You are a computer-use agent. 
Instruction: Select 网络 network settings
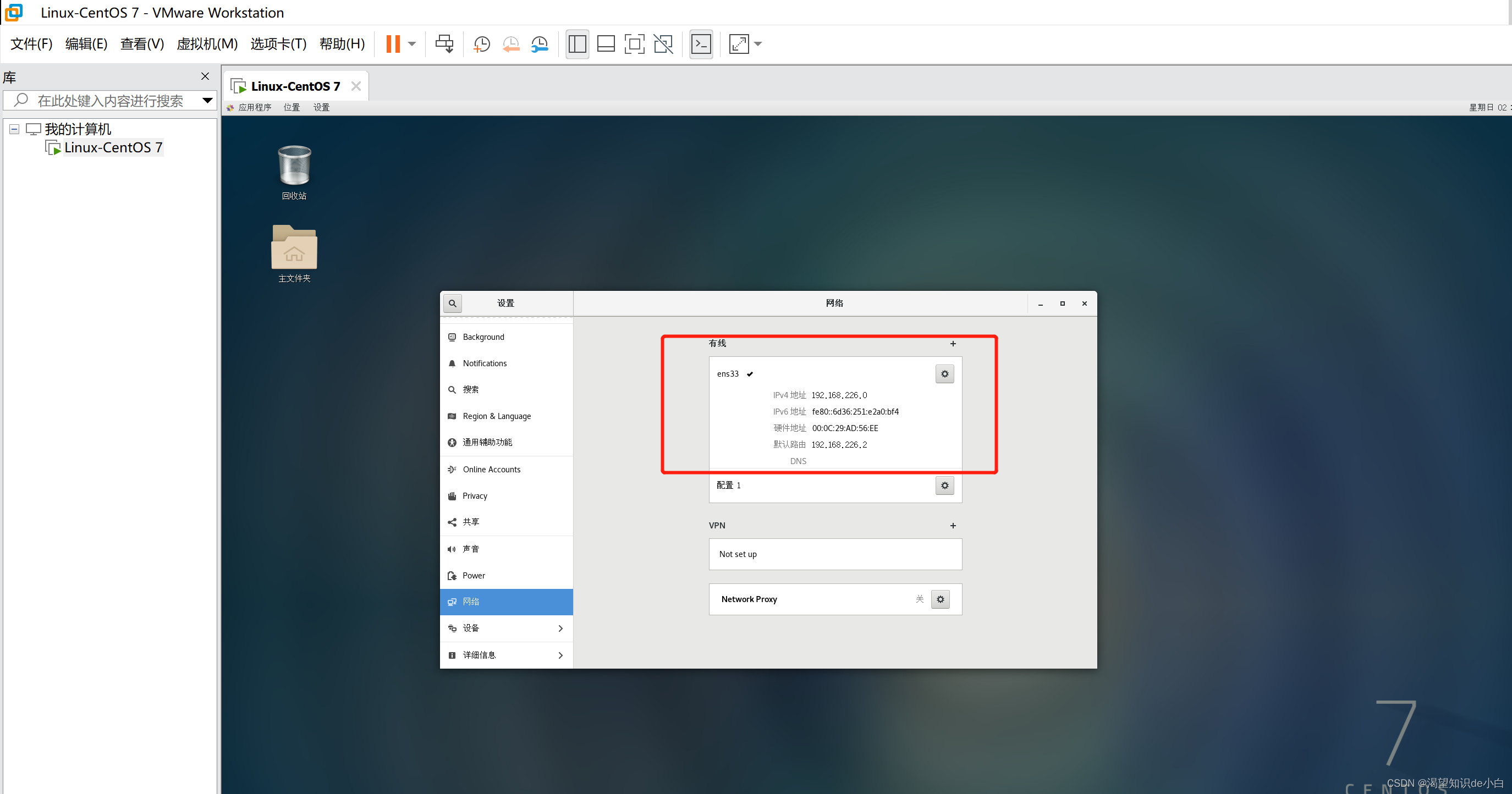tap(507, 602)
